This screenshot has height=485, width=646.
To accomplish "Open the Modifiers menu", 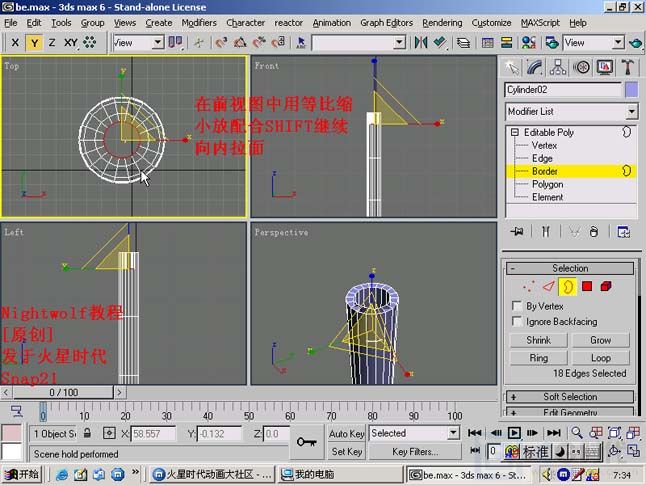I will click(199, 23).
